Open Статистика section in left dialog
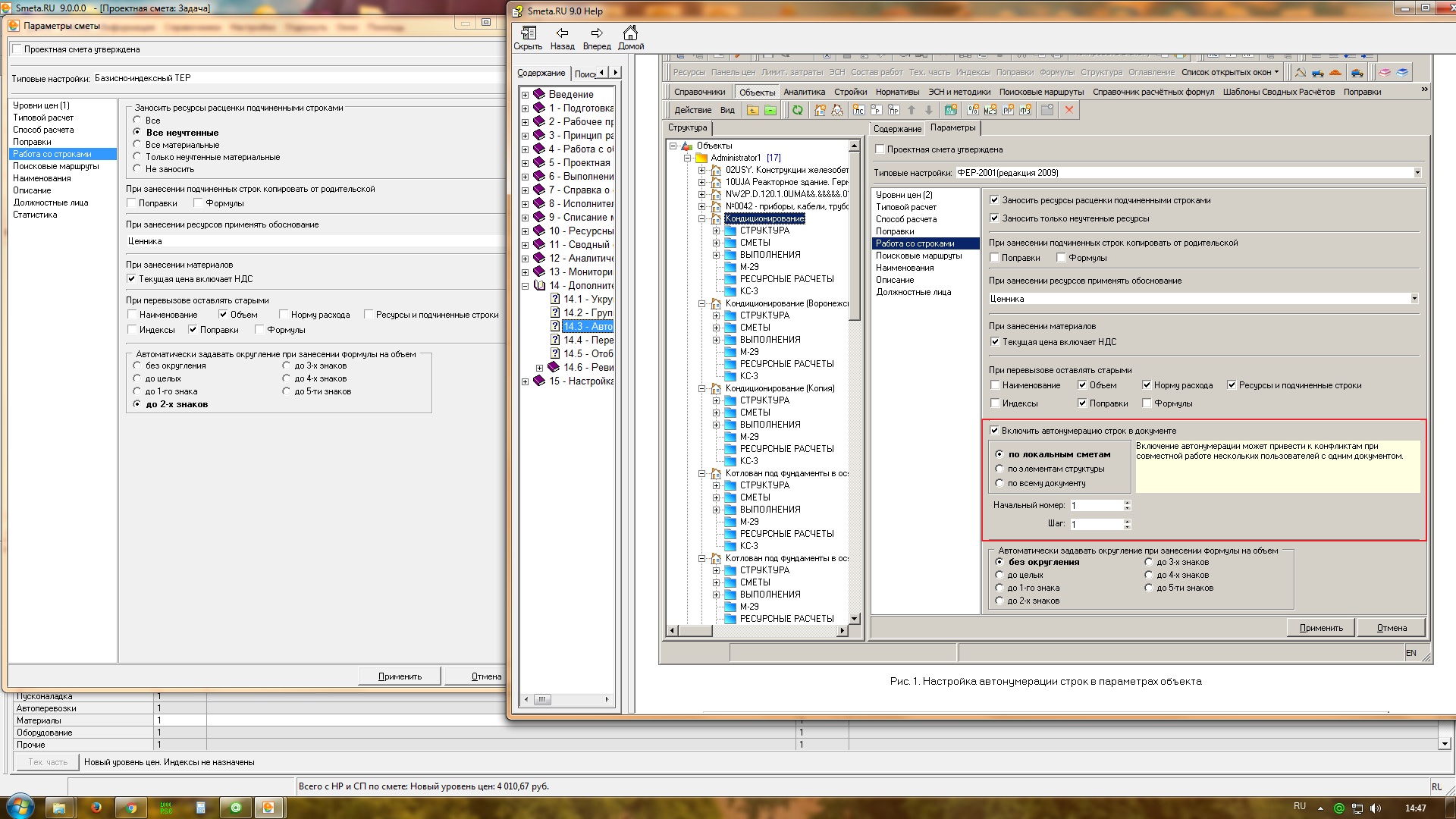Image resolution: width=1456 pixels, height=819 pixels. coord(35,215)
